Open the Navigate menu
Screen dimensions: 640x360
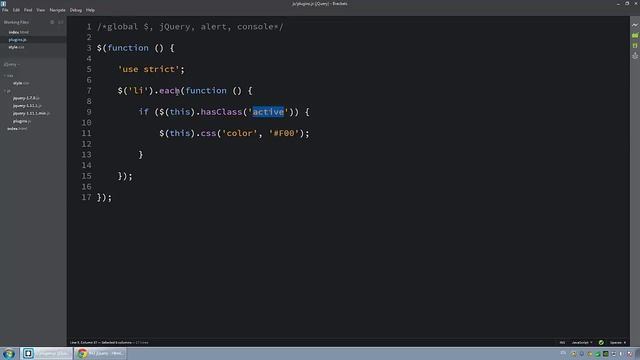point(57,10)
